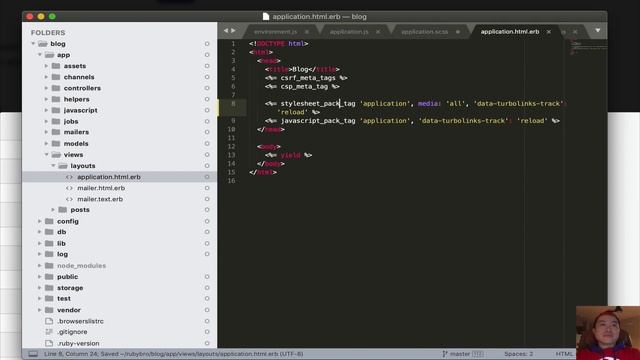Click the mailers folder icon
The image size is (640, 360).
(x=56, y=132)
